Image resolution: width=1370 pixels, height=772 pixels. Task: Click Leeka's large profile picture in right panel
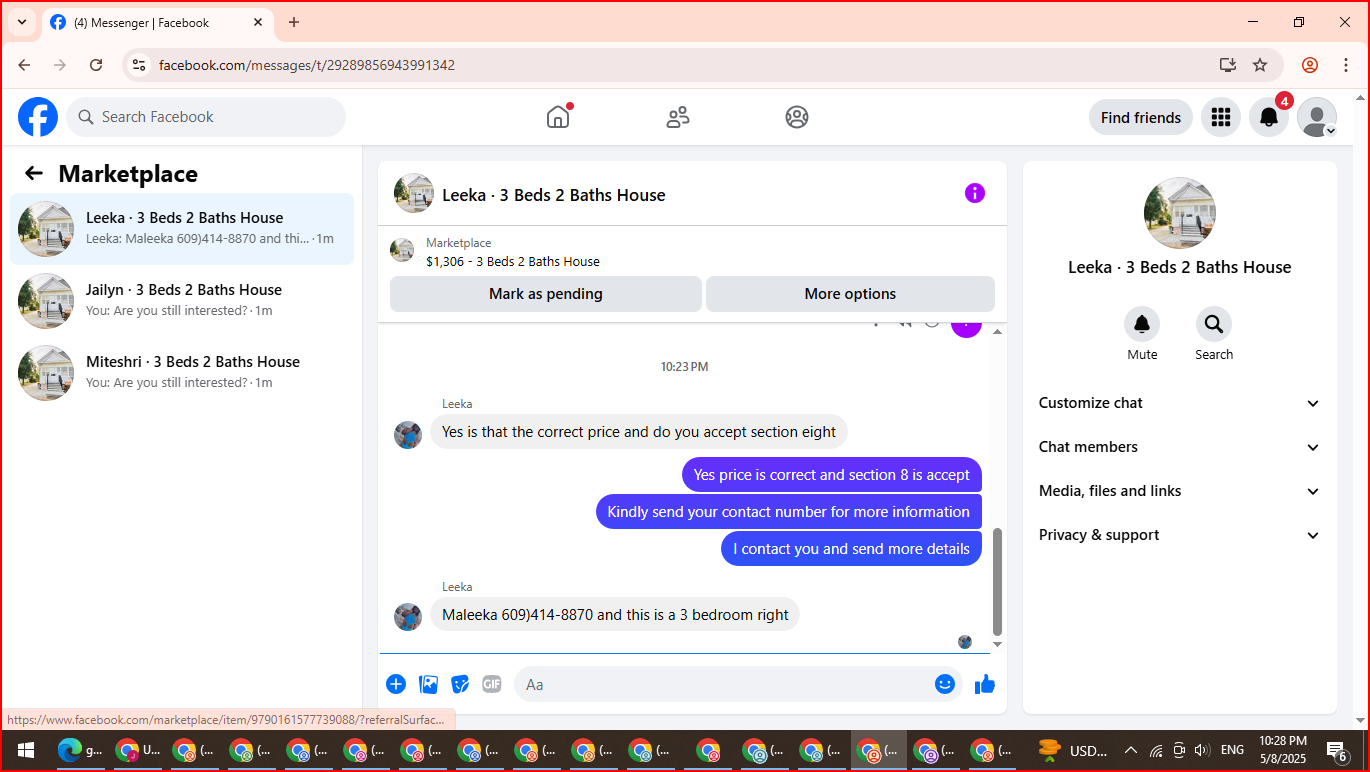coord(1180,213)
